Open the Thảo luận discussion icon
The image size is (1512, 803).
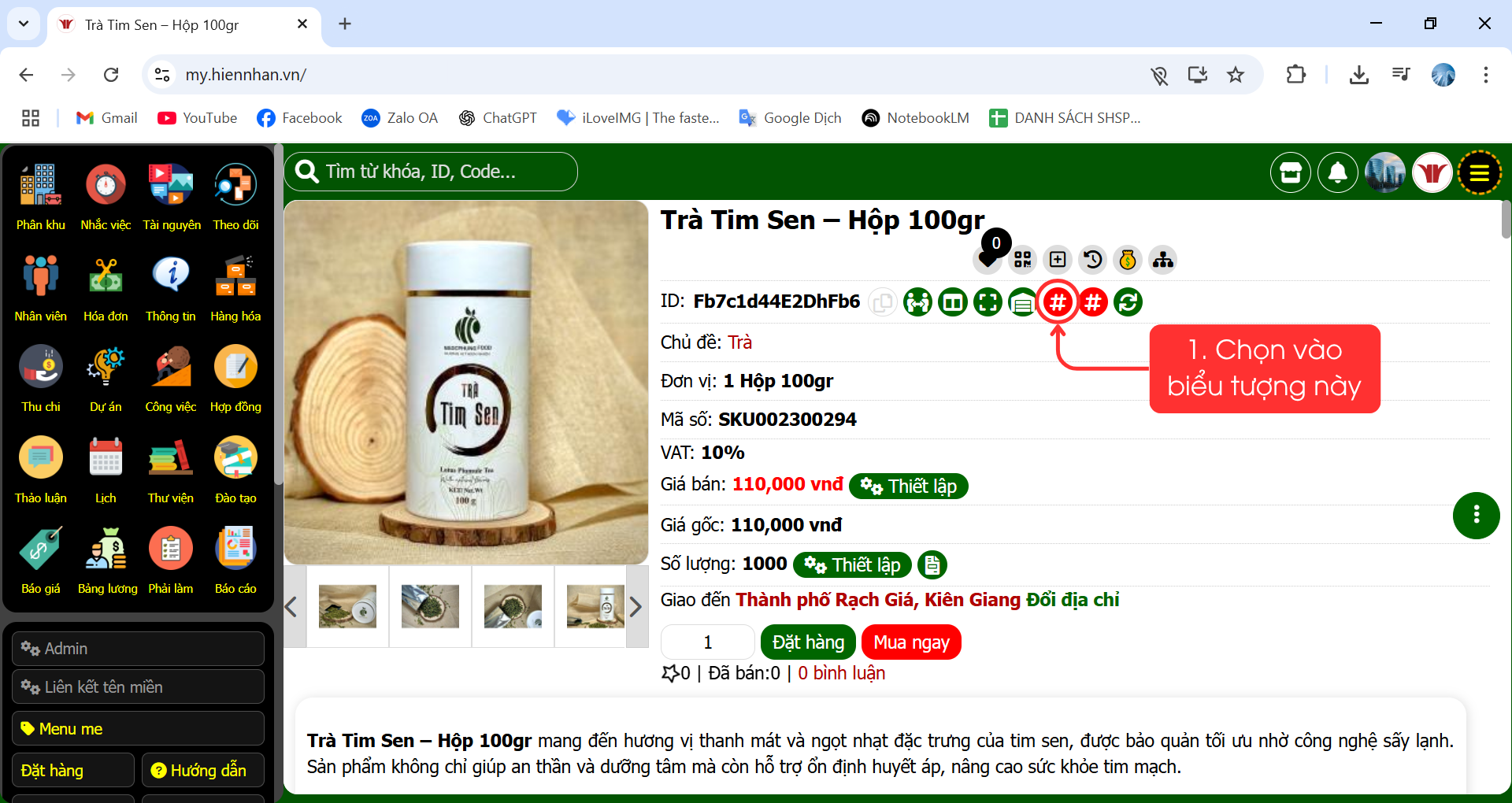coord(41,458)
